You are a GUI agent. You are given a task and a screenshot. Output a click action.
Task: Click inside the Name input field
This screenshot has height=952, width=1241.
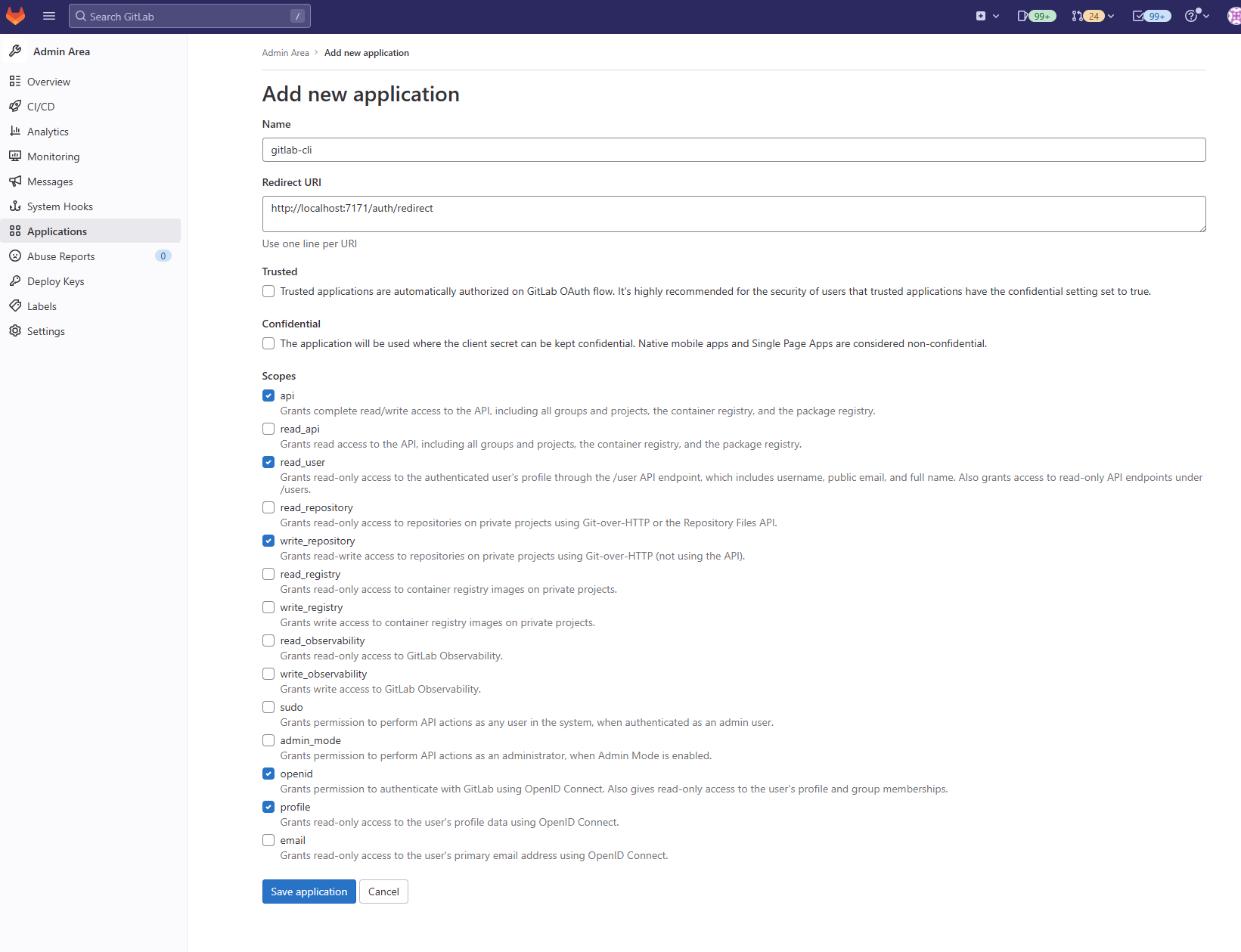734,149
